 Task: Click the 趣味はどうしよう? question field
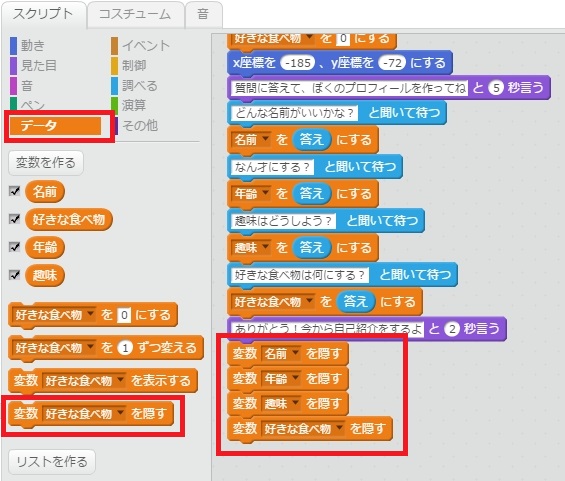click(283, 221)
